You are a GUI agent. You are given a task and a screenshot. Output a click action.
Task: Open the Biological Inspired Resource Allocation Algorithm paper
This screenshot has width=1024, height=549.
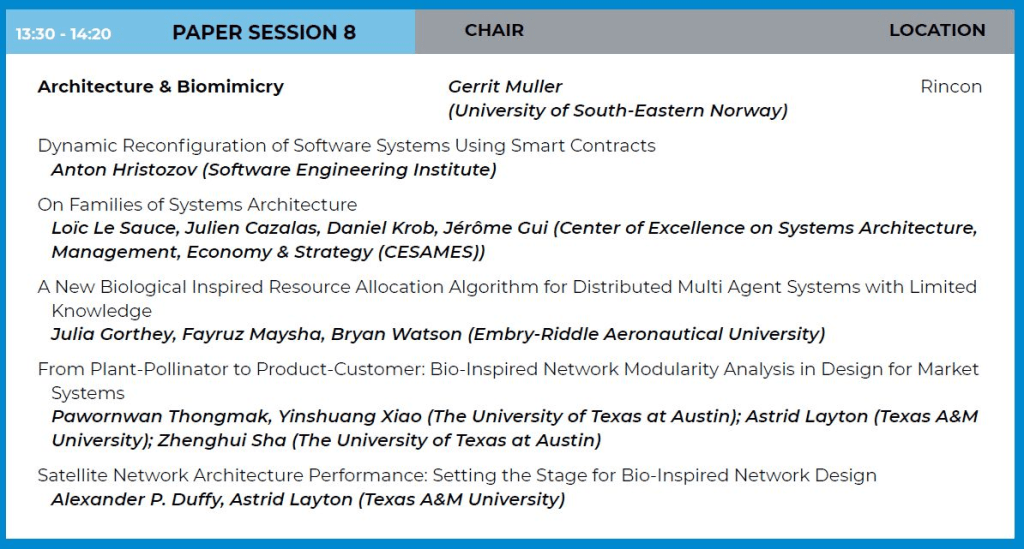pyautogui.click(x=507, y=287)
